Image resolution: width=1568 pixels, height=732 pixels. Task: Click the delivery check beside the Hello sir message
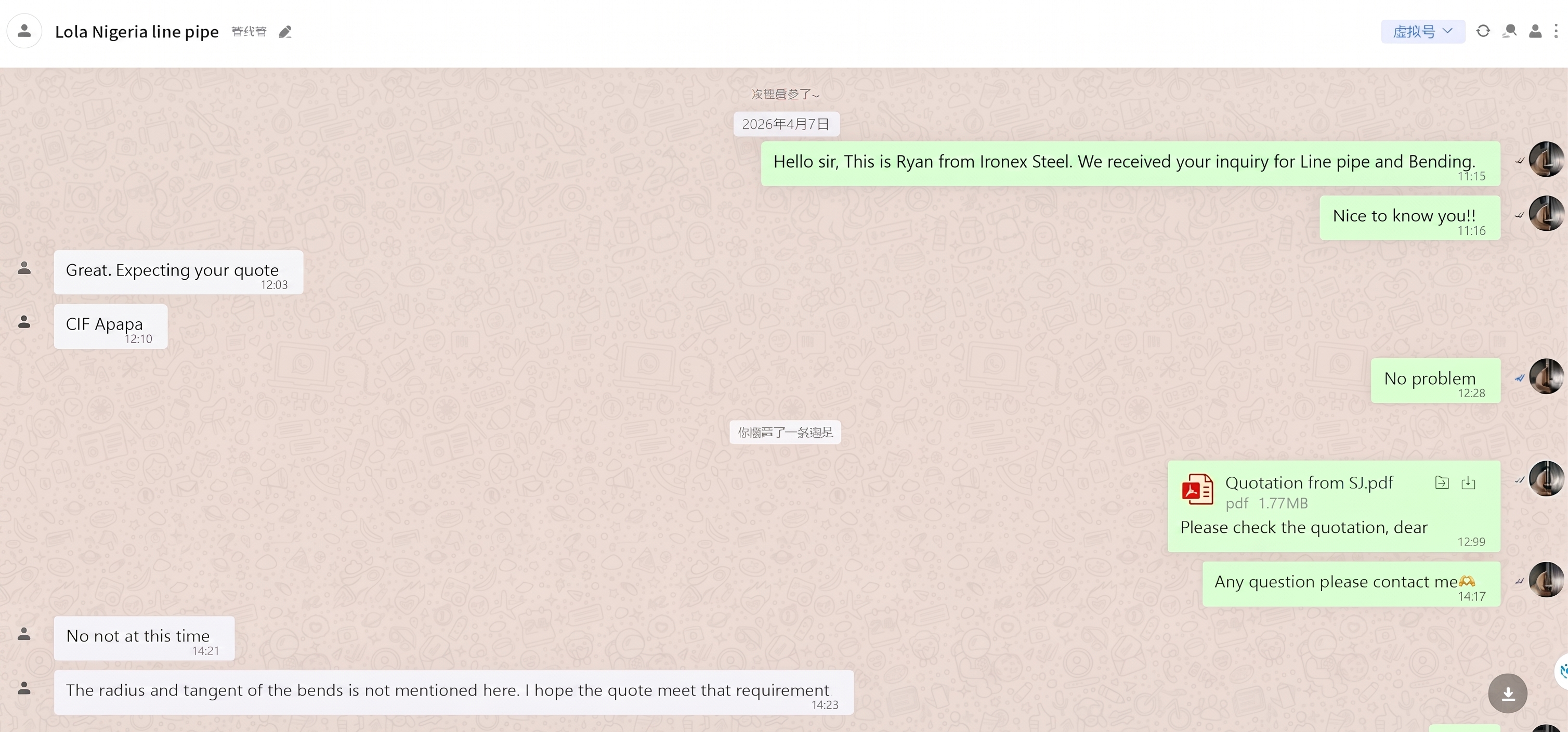1519,161
